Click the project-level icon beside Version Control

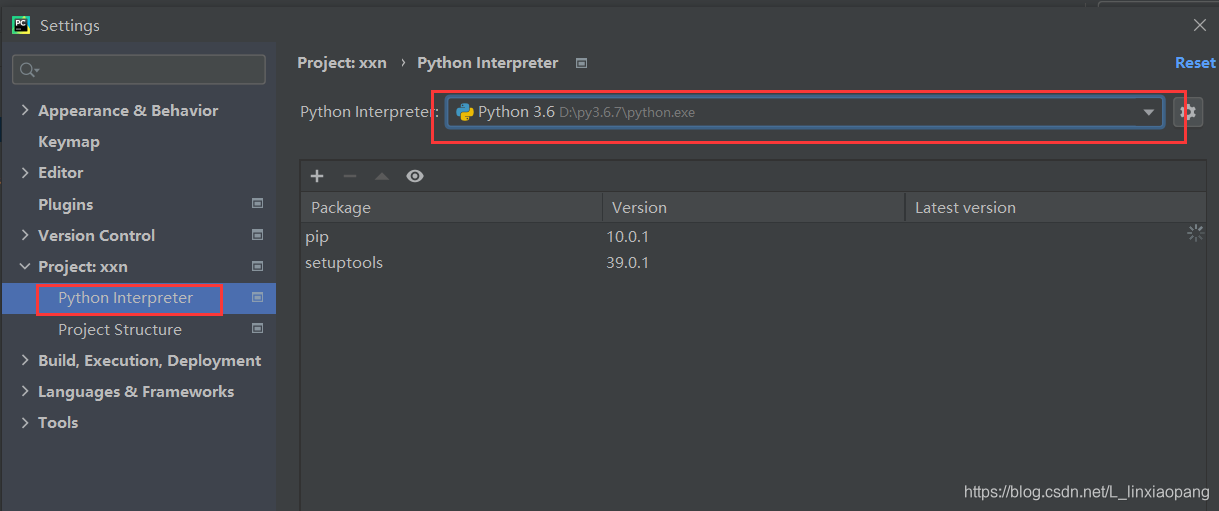[257, 235]
